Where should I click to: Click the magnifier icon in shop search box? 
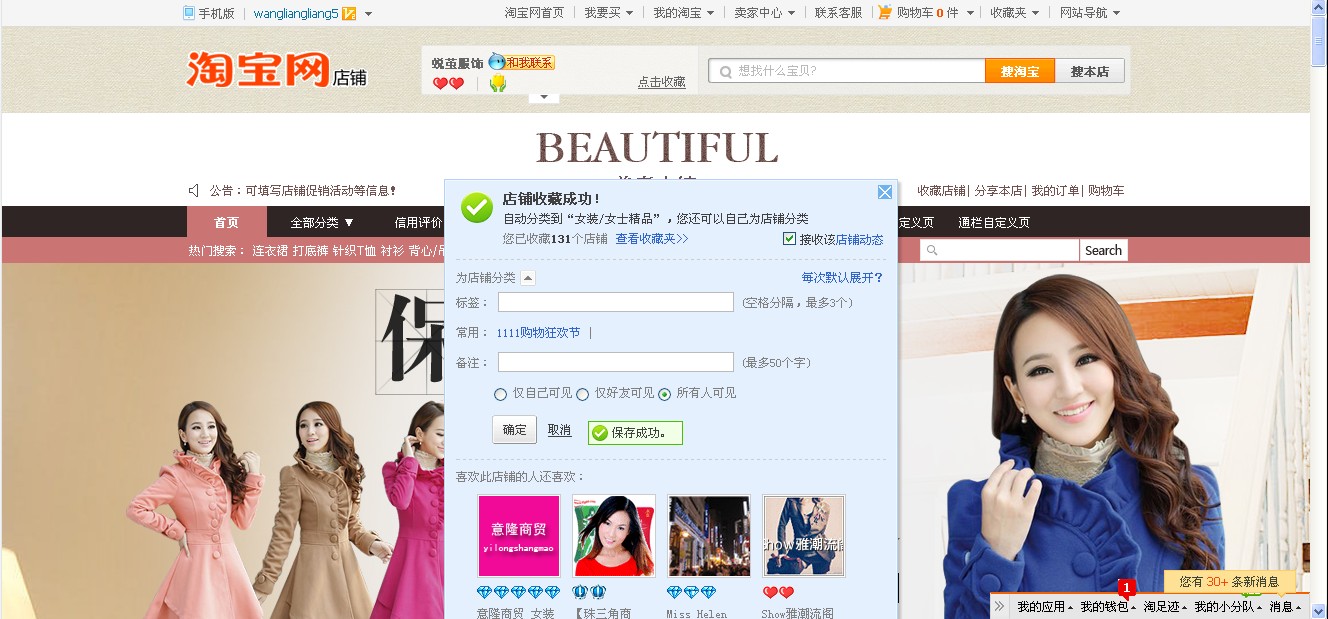931,250
